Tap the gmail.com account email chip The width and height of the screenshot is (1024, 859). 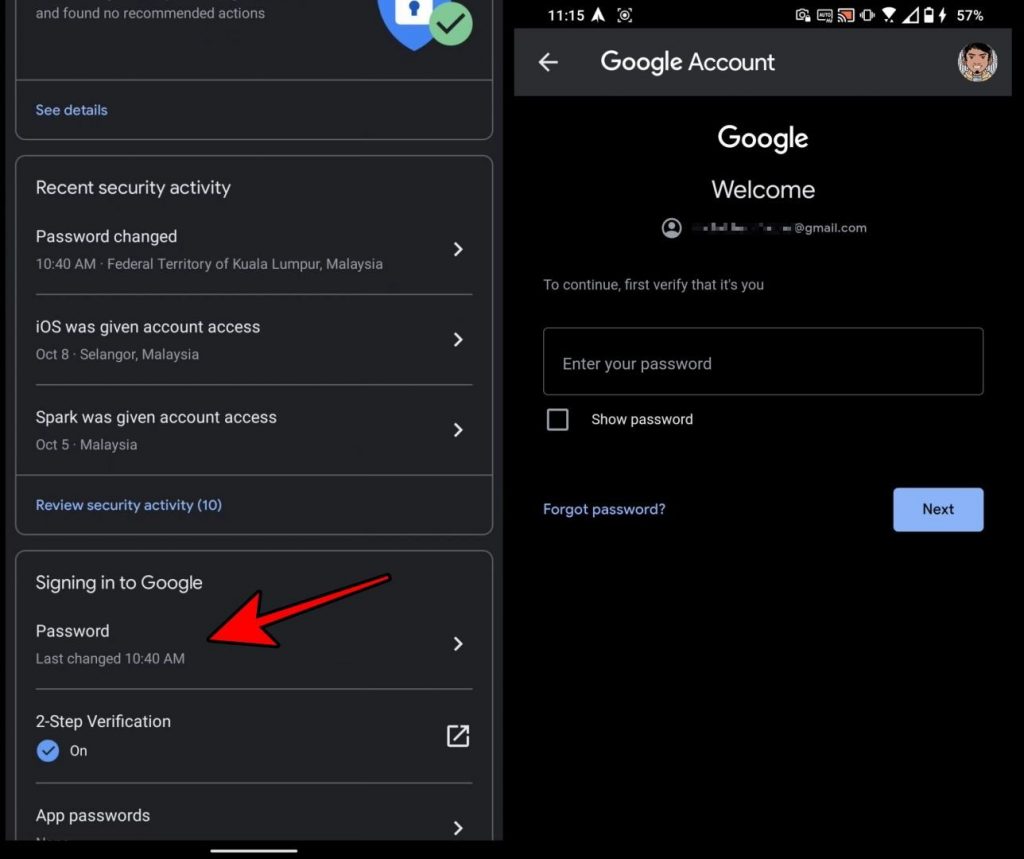coord(764,228)
